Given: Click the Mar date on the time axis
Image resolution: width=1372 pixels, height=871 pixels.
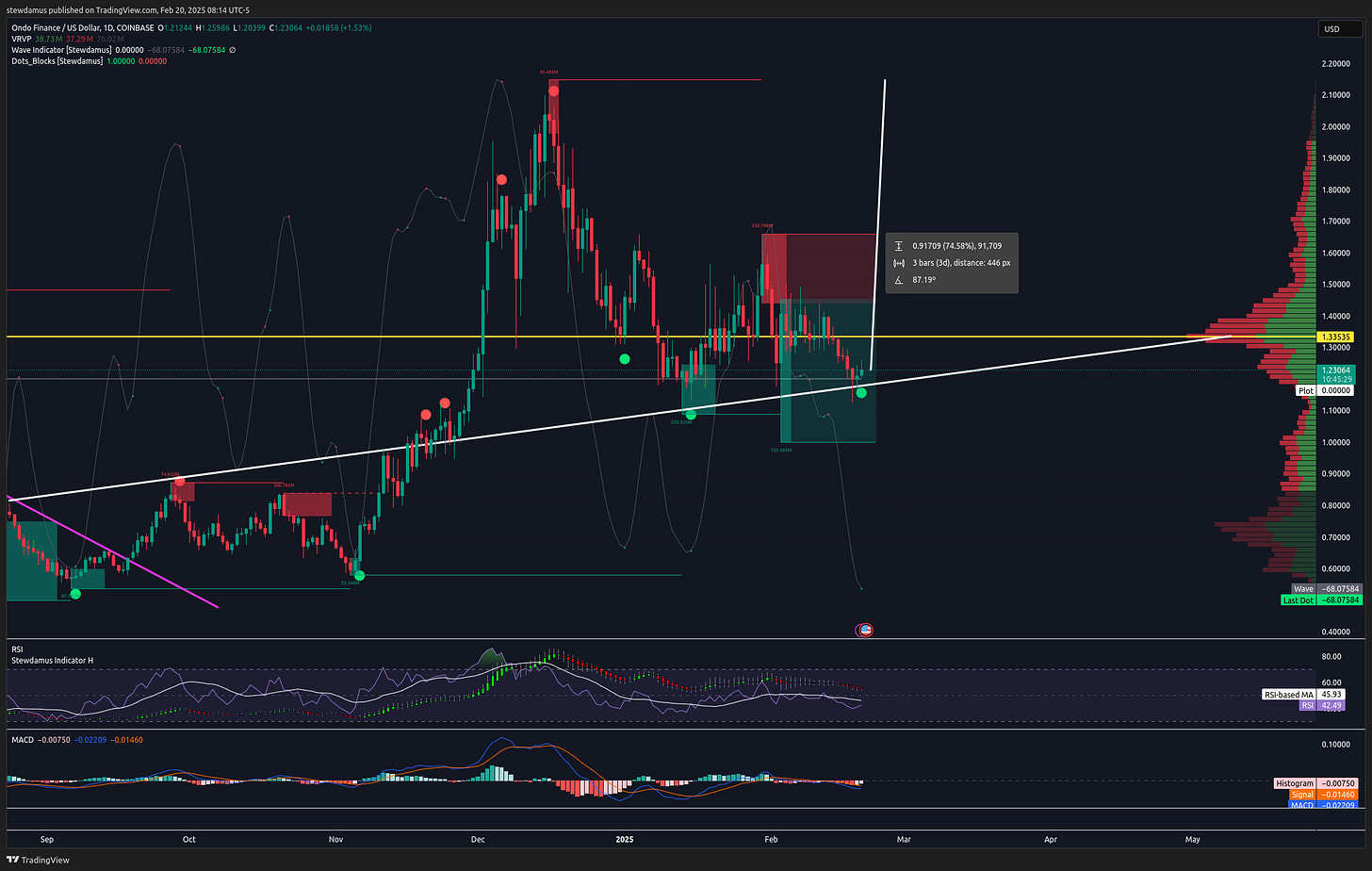Looking at the screenshot, I should click(x=904, y=838).
